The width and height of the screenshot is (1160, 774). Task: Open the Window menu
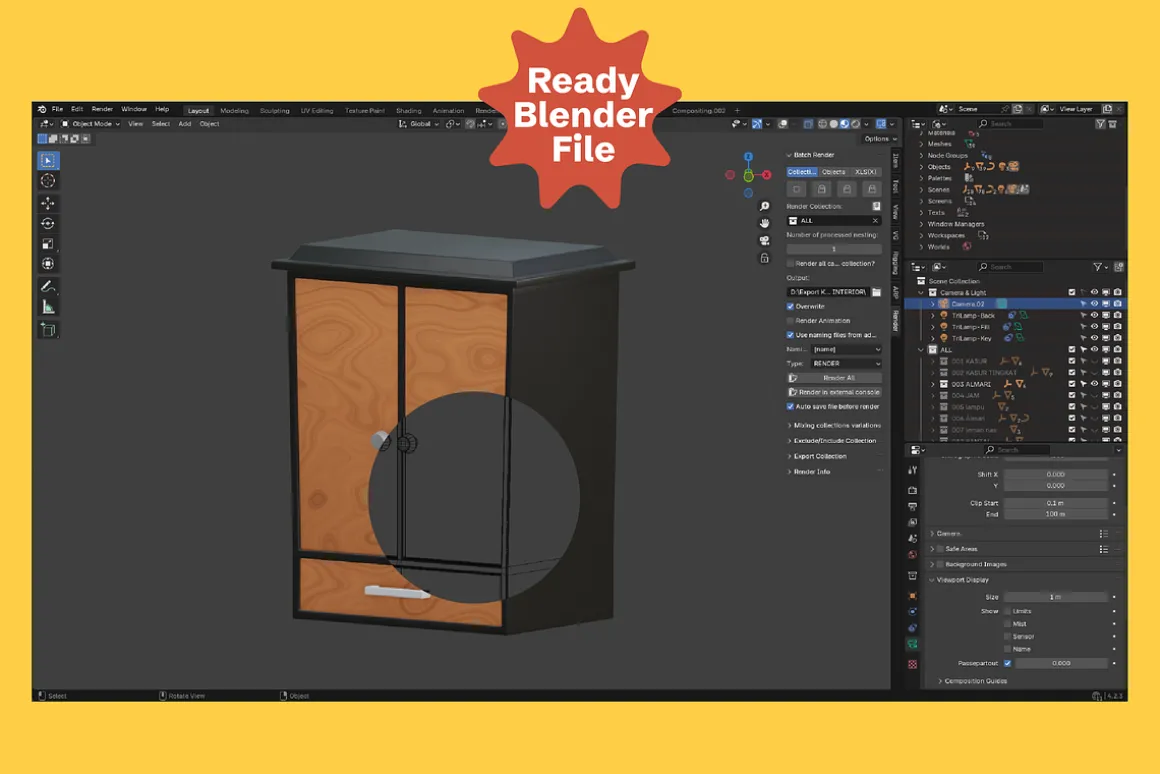point(134,109)
